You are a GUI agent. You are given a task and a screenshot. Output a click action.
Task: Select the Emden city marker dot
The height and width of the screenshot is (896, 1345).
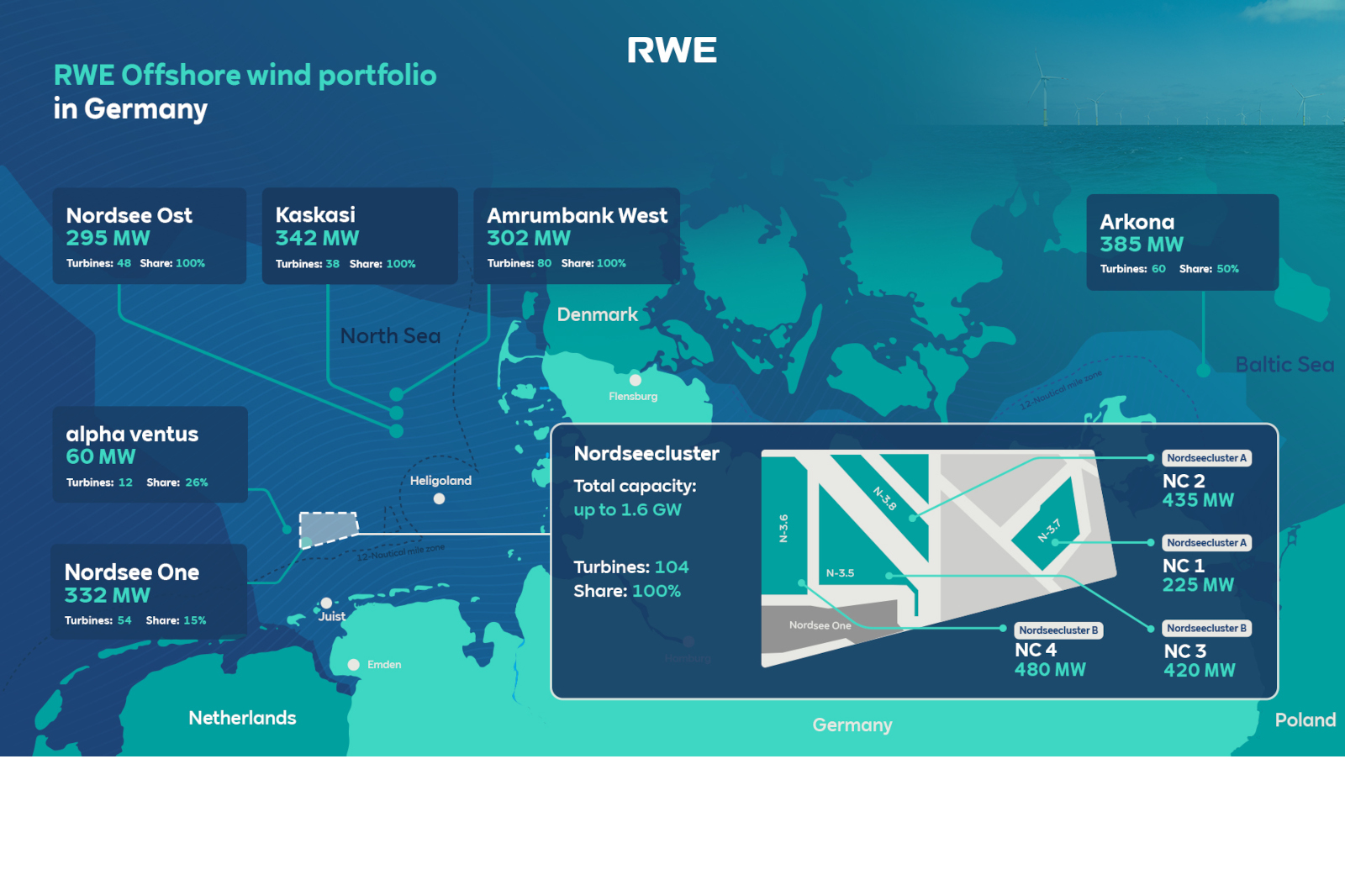click(356, 664)
